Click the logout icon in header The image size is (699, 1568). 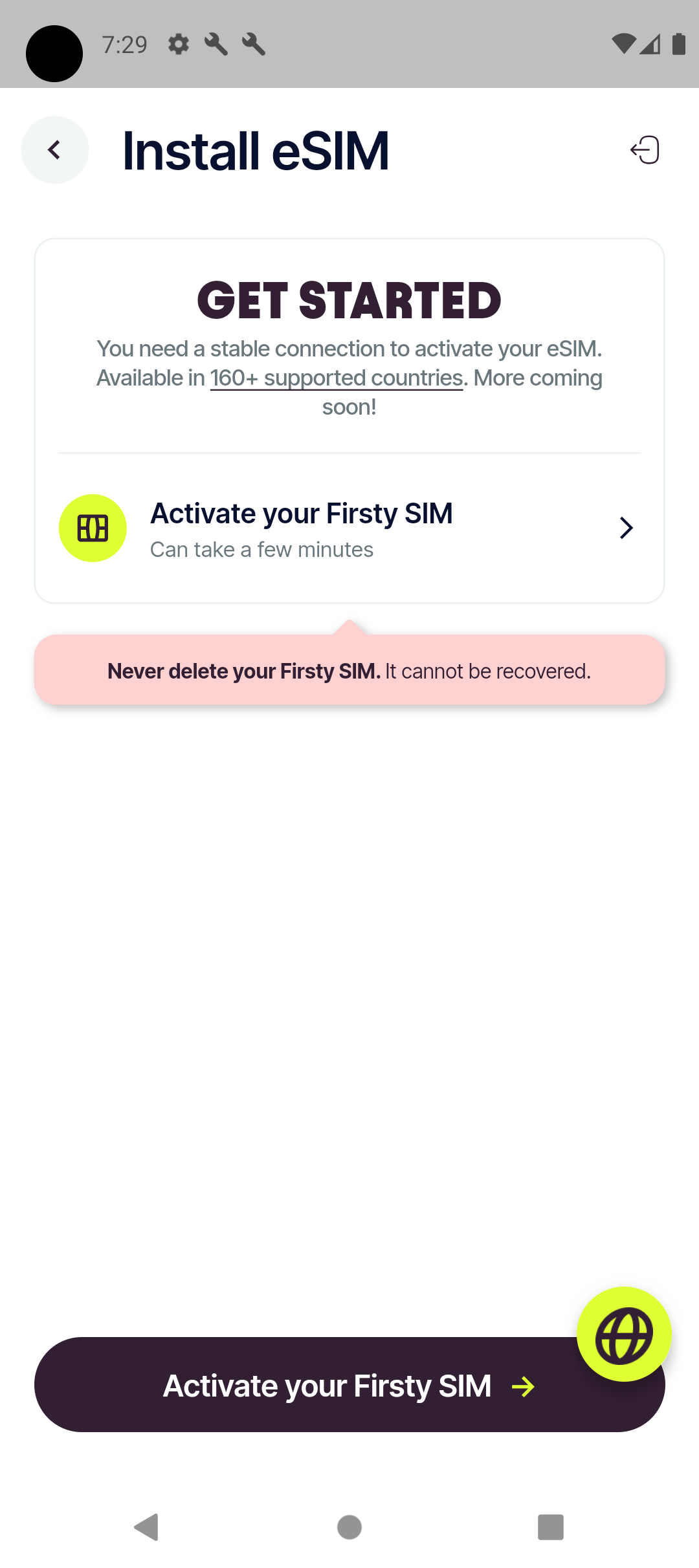point(645,150)
